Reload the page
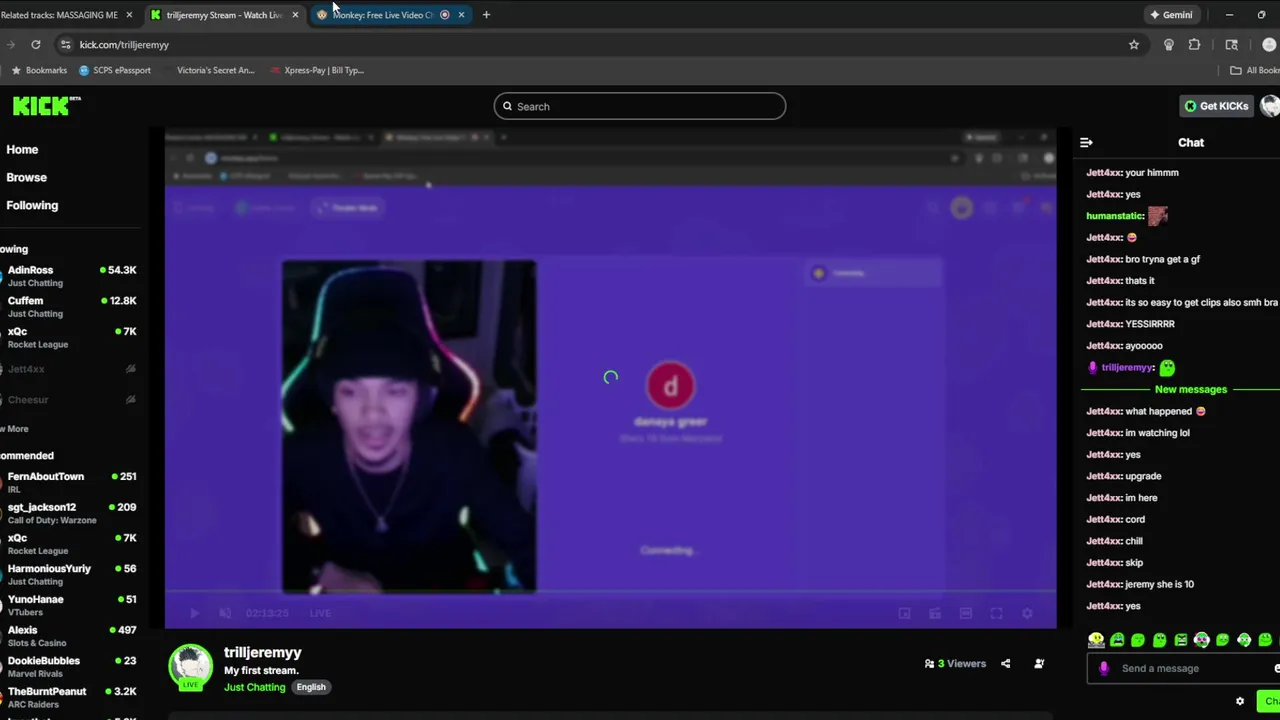 pos(36,44)
